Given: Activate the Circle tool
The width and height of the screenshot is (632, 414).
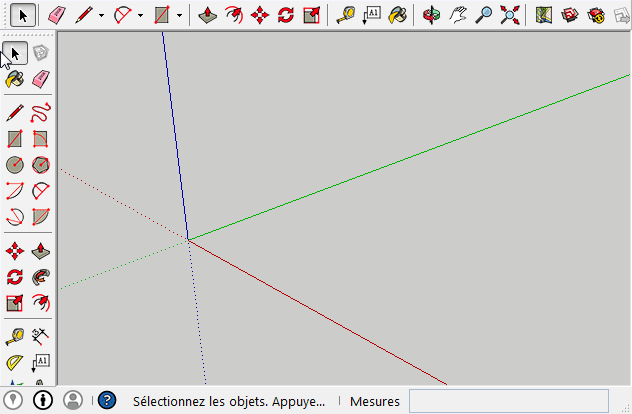Looking at the screenshot, I should tap(15, 165).
